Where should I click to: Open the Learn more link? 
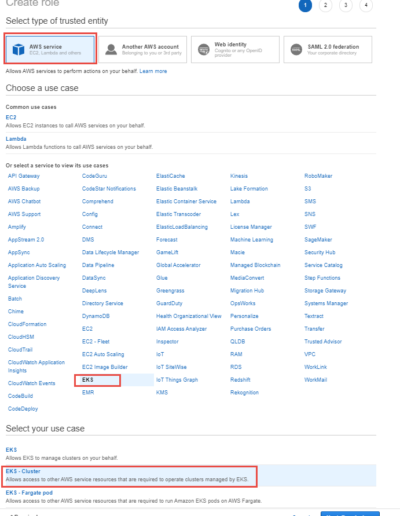[153, 71]
